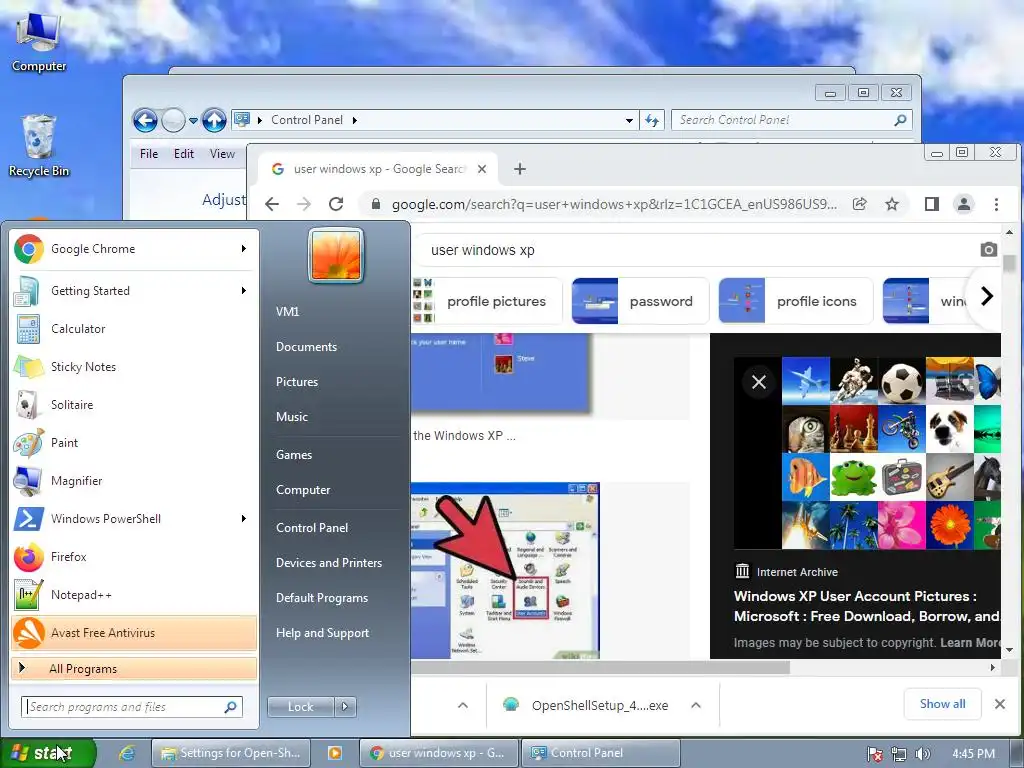The width and height of the screenshot is (1024, 768).
Task: Open the Recycle Bin desktop icon
Action: click(x=39, y=146)
